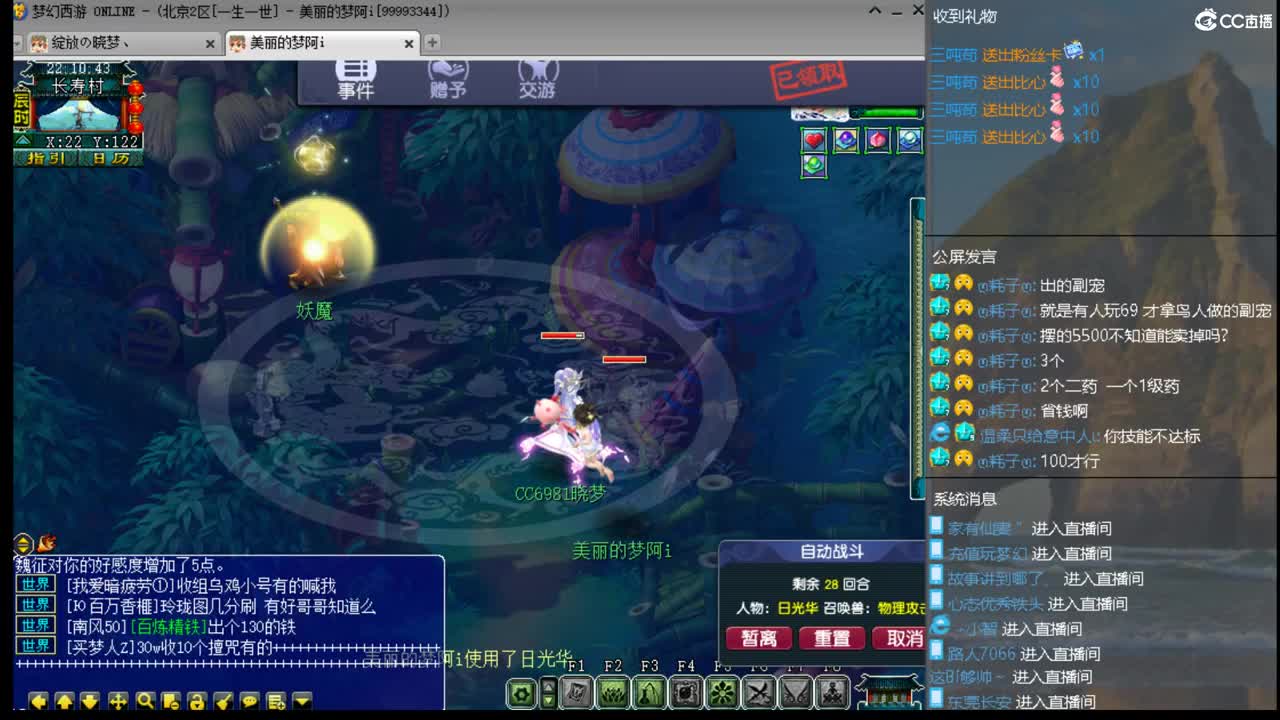Open the chat toolbar dropdown arrow
Screen dimensions: 1280x720
click(302, 702)
